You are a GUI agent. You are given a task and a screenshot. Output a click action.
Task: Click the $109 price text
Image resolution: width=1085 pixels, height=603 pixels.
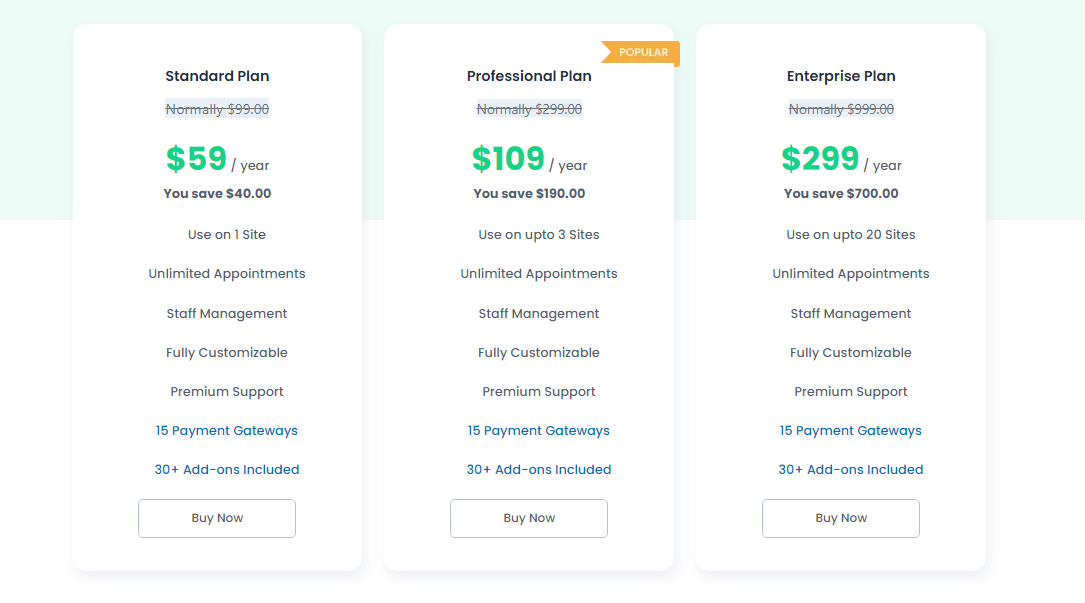coord(508,159)
